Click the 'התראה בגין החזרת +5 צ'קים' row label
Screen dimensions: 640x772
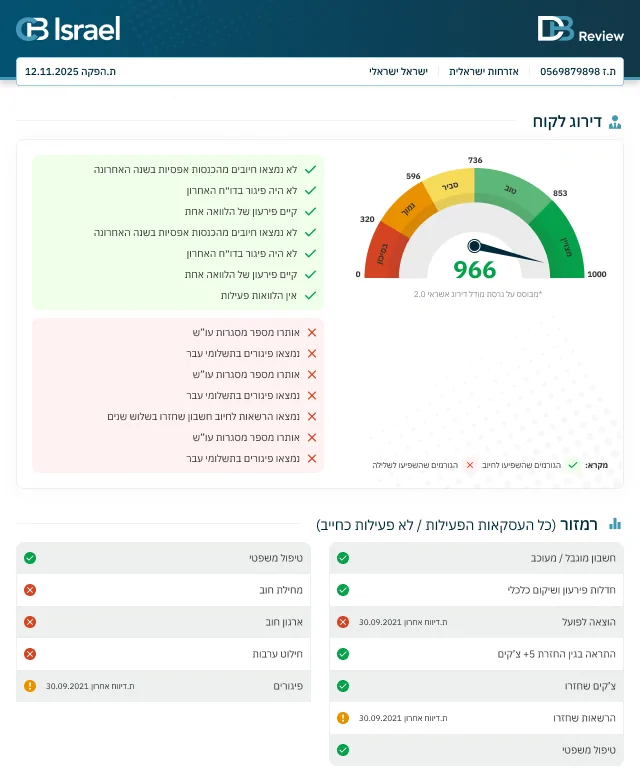pos(556,654)
